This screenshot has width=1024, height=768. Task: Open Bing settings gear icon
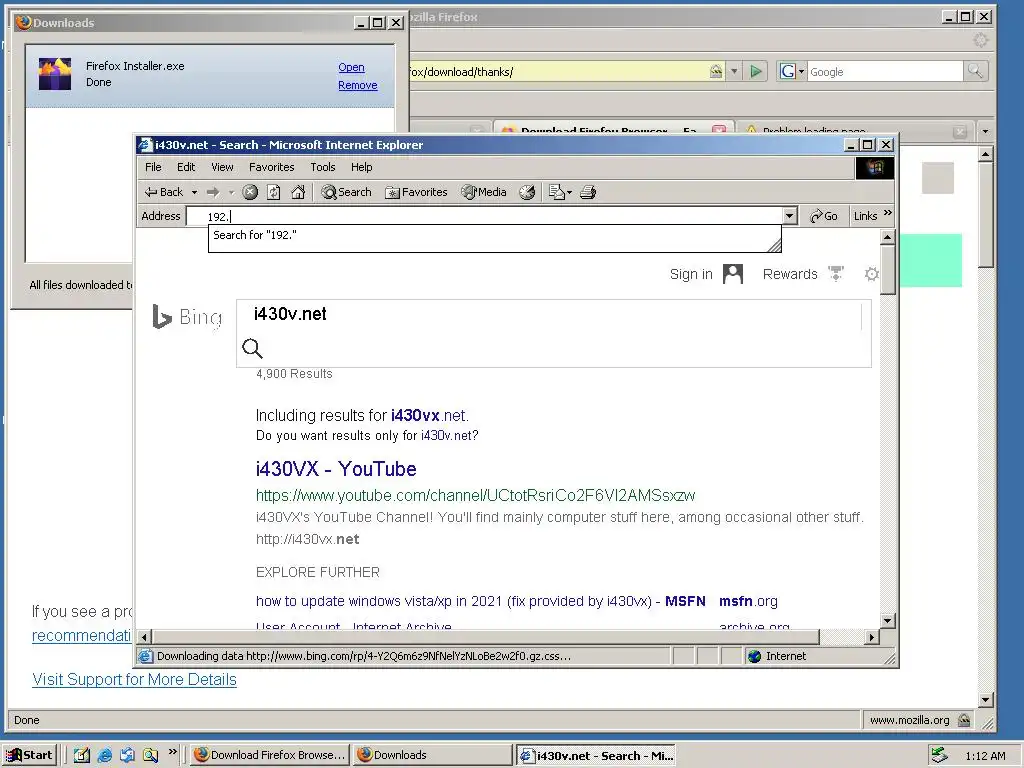point(871,274)
